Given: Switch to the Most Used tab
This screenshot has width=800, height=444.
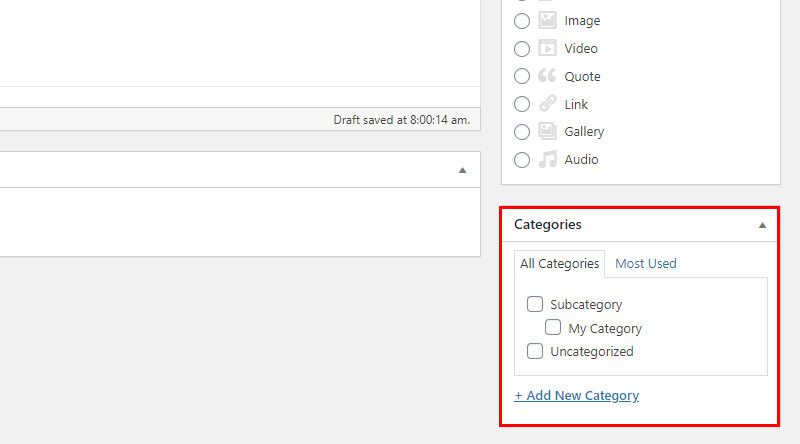Looking at the screenshot, I should 645,263.
